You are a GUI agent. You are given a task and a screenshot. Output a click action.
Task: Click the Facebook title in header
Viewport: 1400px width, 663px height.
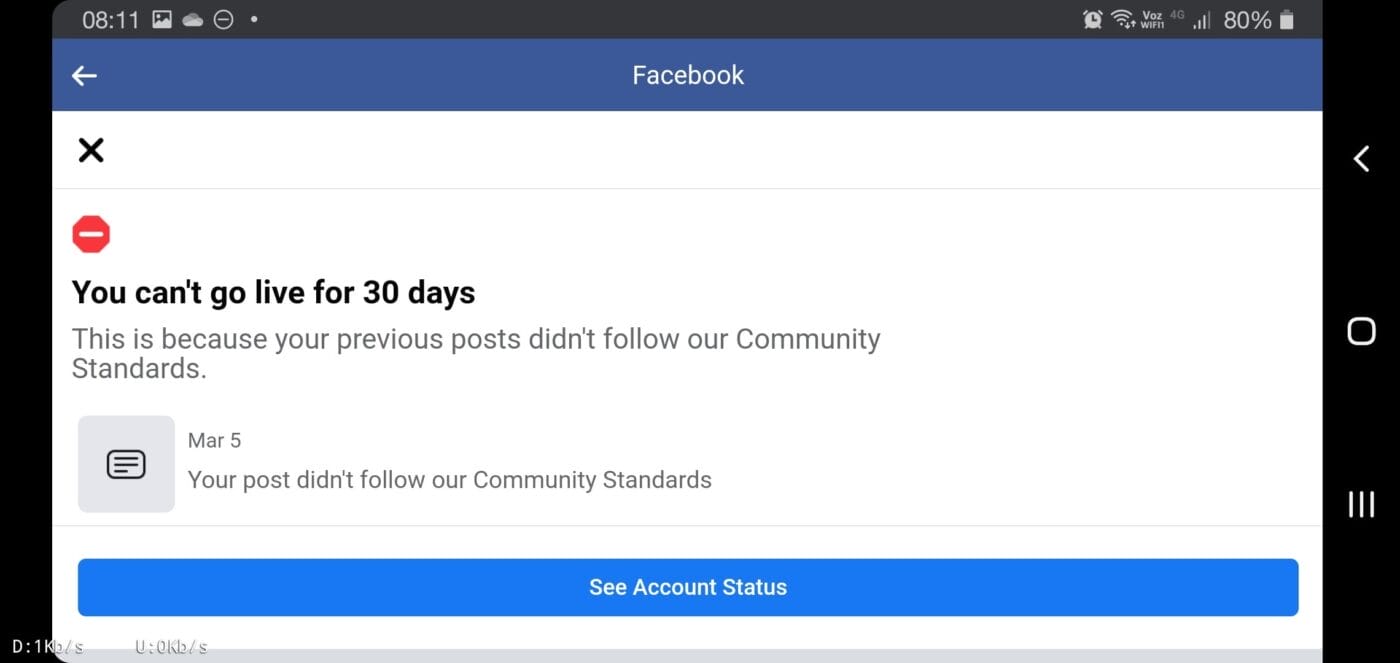pyautogui.click(x=688, y=75)
